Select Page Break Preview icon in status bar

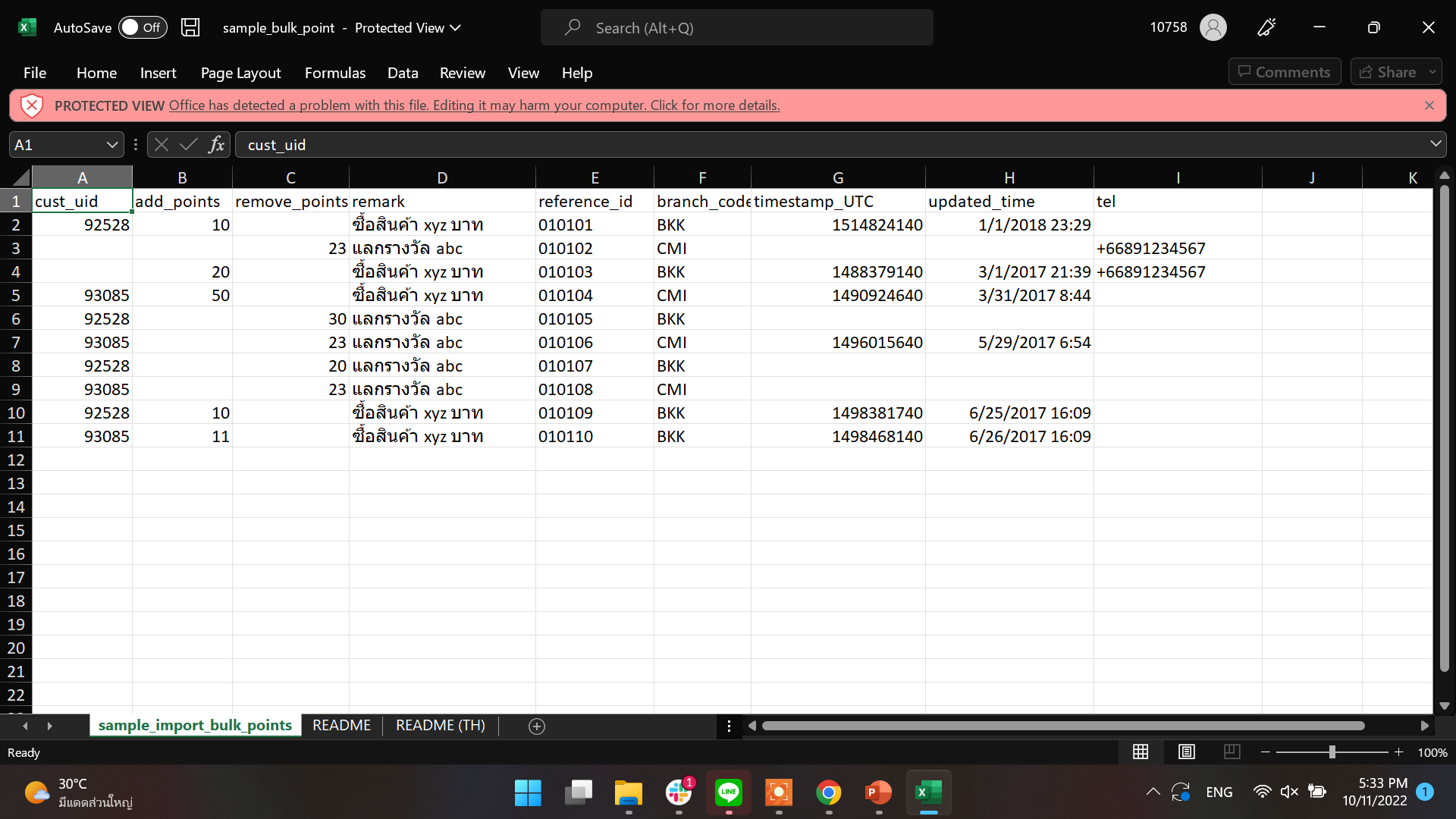click(x=1232, y=752)
